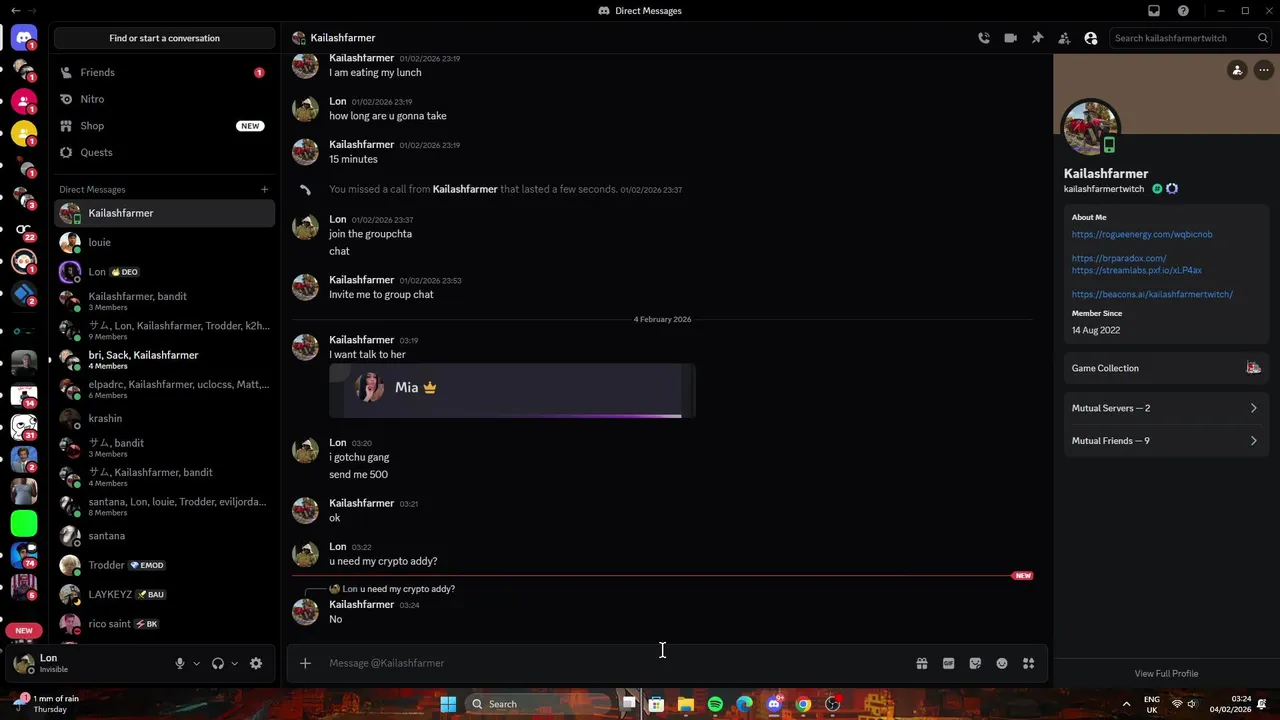Image resolution: width=1280 pixels, height=720 pixels.
Task: Start a video call in header
Action: pyautogui.click(x=1011, y=38)
